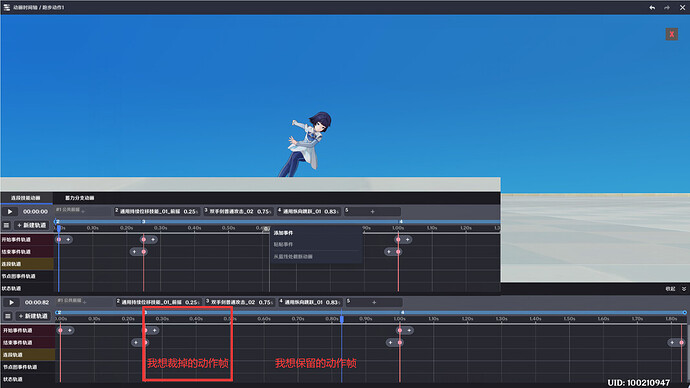Select the 节点图事件轨道 row in the 00:00:00 panel
This screenshot has height=388, width=690.
tap(27, 276)
